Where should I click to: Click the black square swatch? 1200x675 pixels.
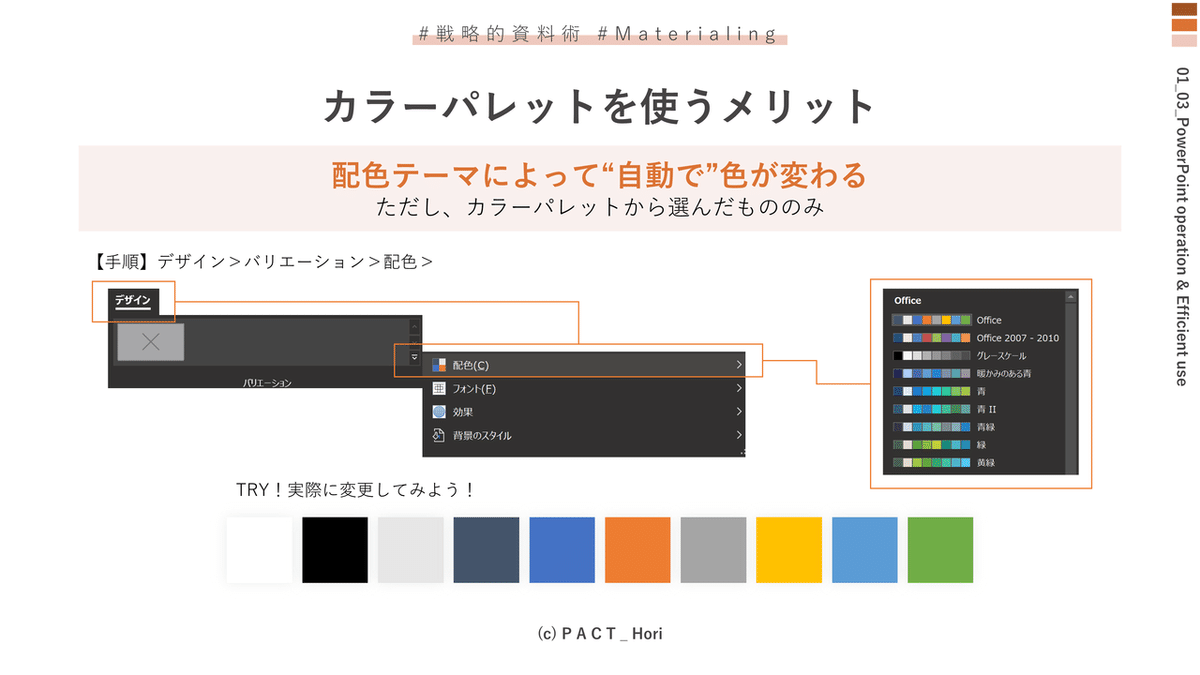335,550
